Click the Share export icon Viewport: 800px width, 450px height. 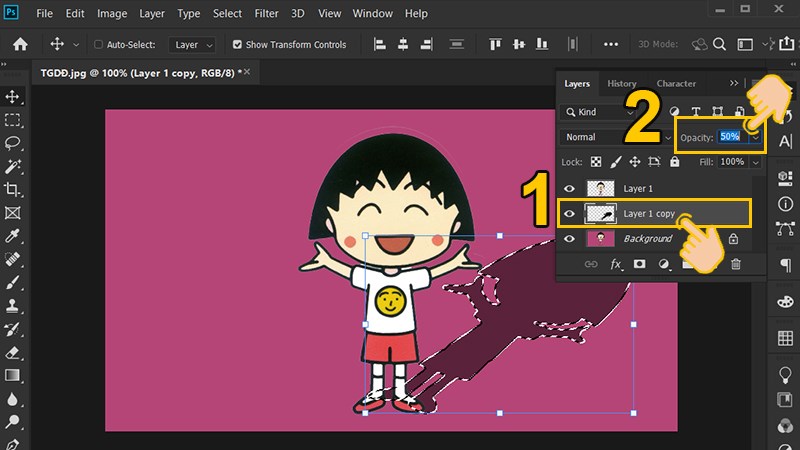pyautogui.click(x=787, y=44)
